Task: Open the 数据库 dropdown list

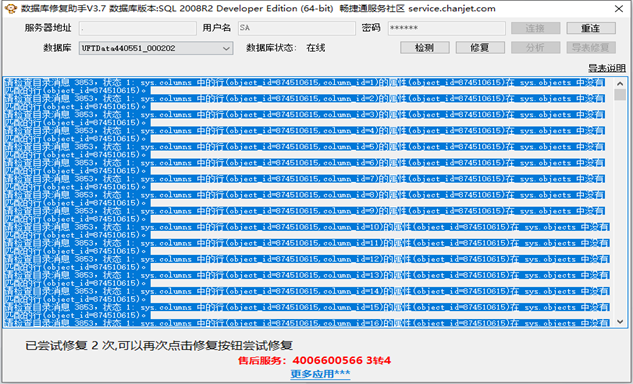Action: tap(156, 48)
